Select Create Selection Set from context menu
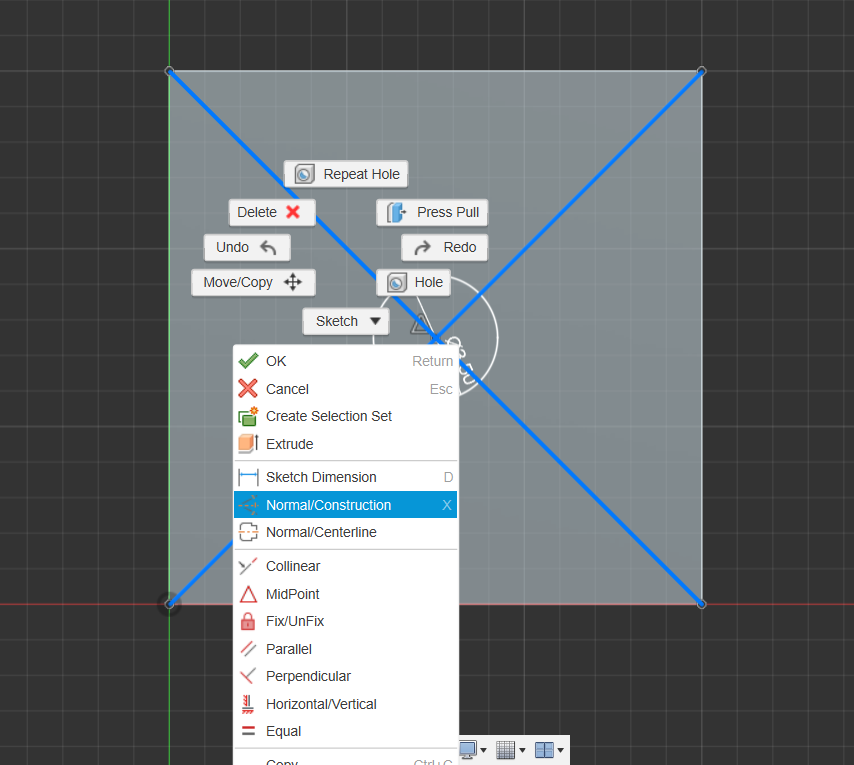 pos(328,416)
